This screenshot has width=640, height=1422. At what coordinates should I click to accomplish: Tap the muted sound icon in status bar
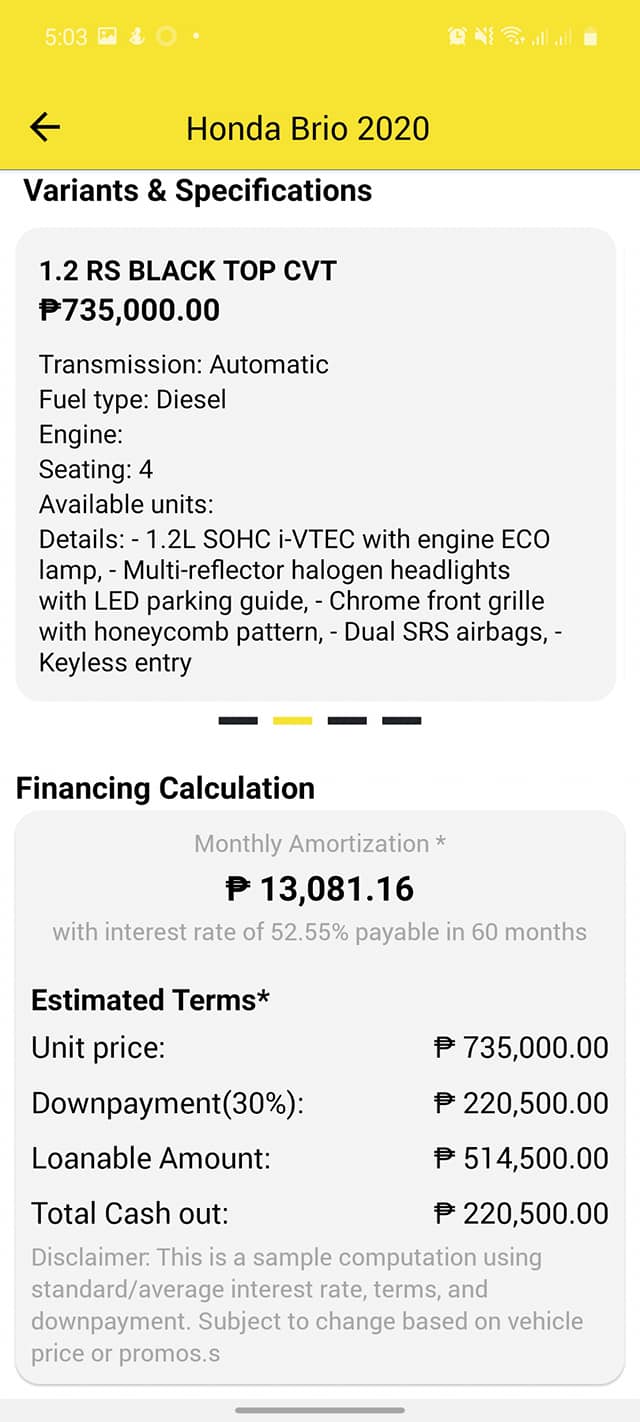point(485,37)
